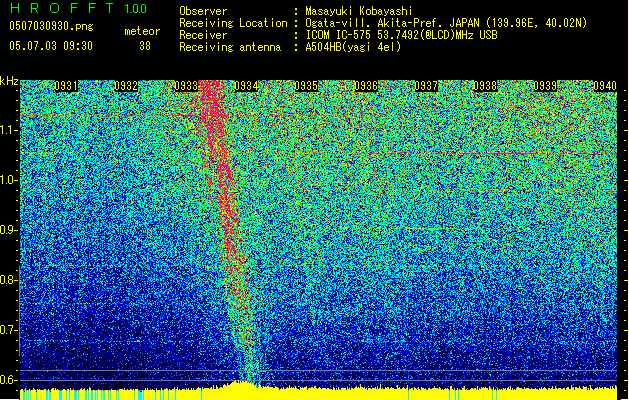
Task: Click the Receiving Location label
Action: click(x=233, y=23)
